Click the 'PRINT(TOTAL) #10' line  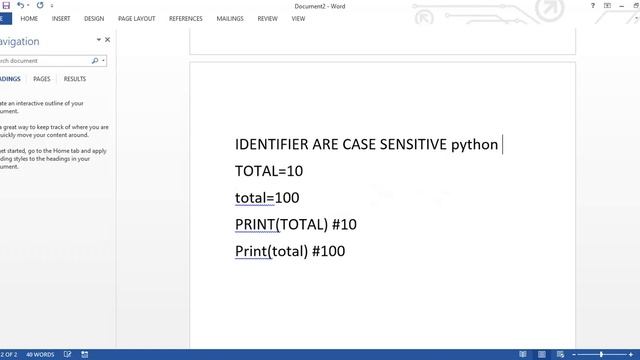click(296, 224)
